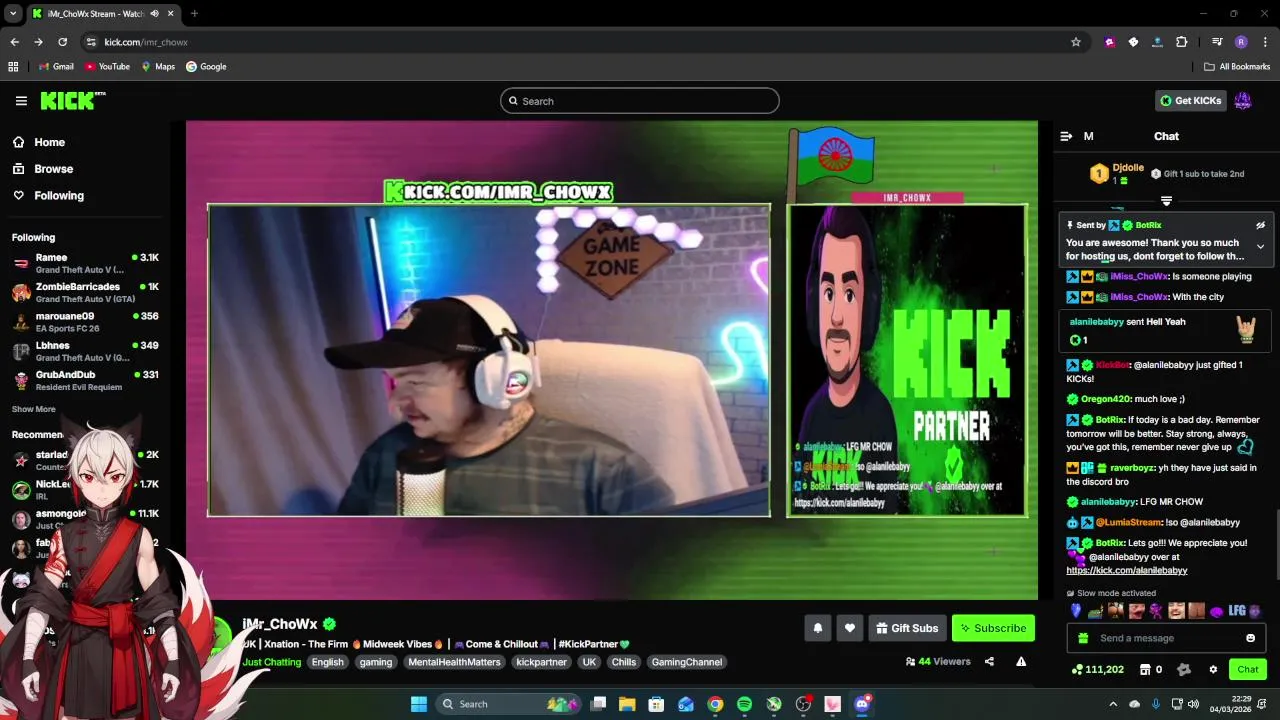
Task: Click the chat badge icon beside the gear
Action: click(1184, 669)
